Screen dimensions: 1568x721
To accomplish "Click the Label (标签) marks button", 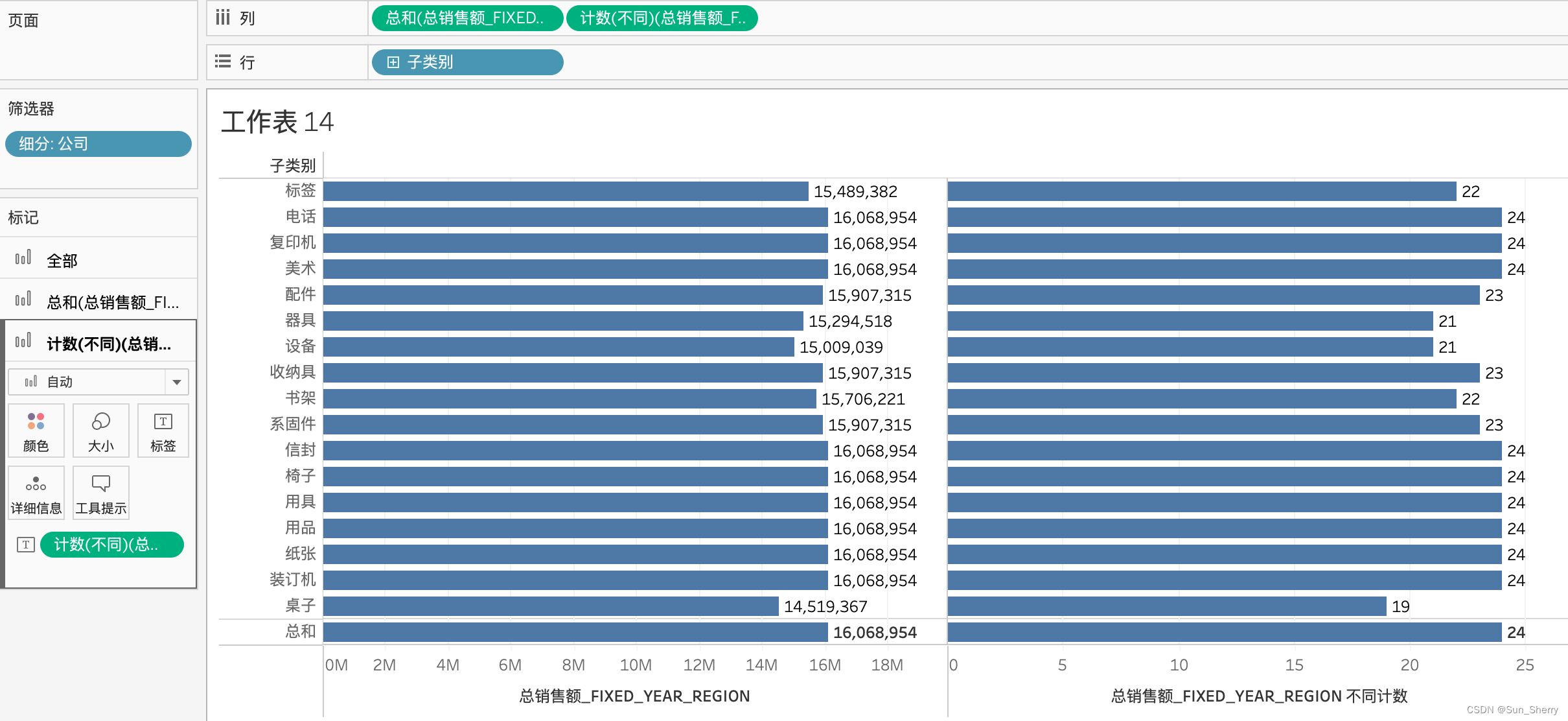I will point(163,431).
